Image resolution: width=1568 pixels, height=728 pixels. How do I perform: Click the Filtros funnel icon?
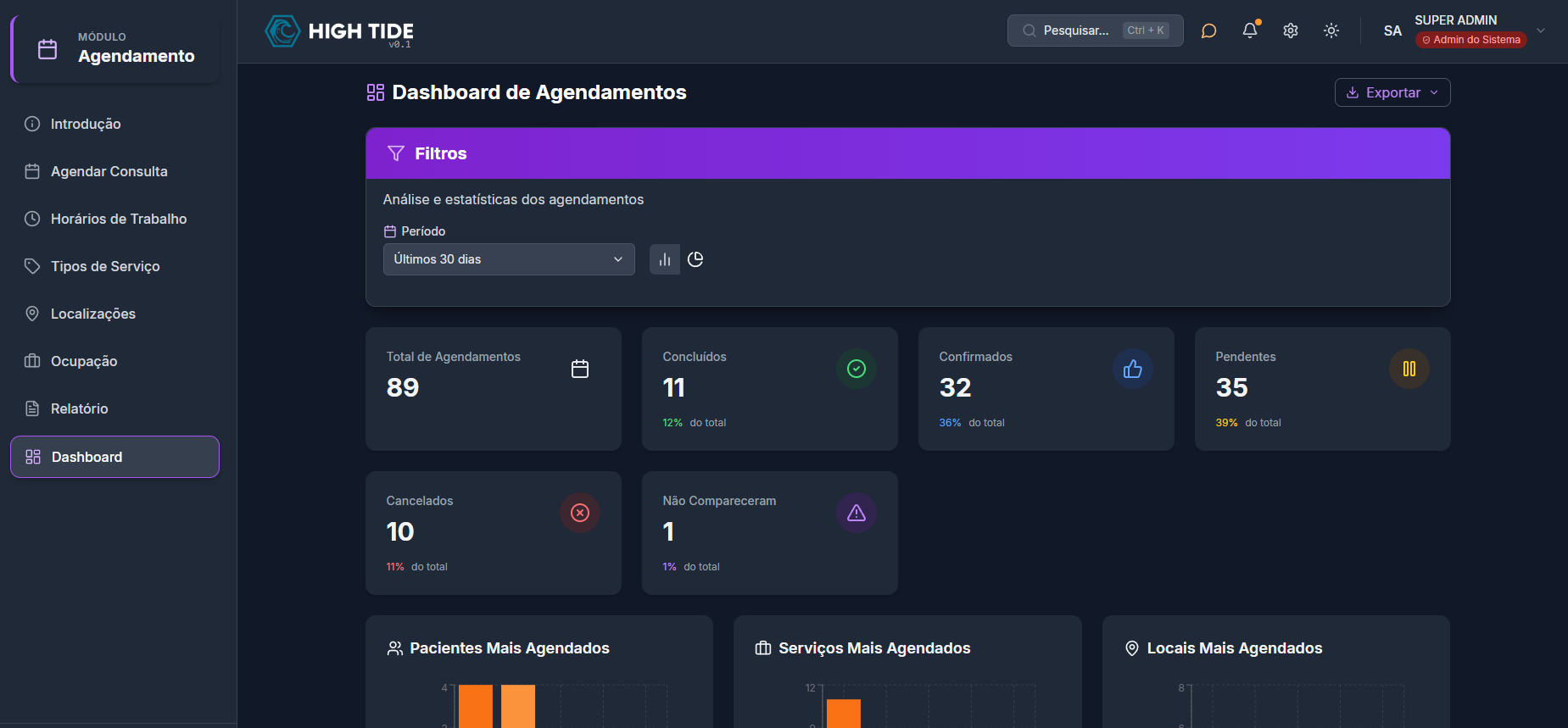pos(395,153)
